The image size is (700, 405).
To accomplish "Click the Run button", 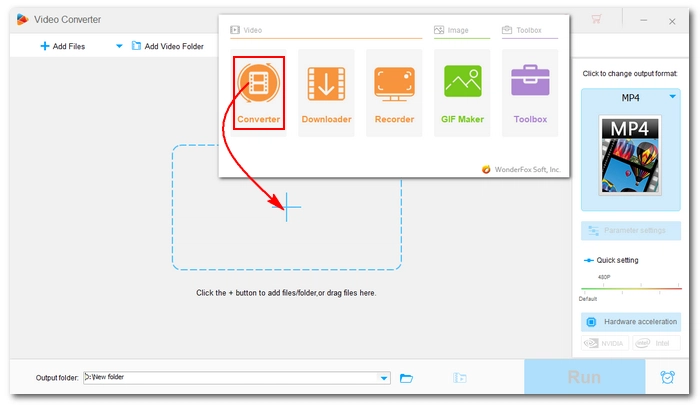I will point(584,377).
